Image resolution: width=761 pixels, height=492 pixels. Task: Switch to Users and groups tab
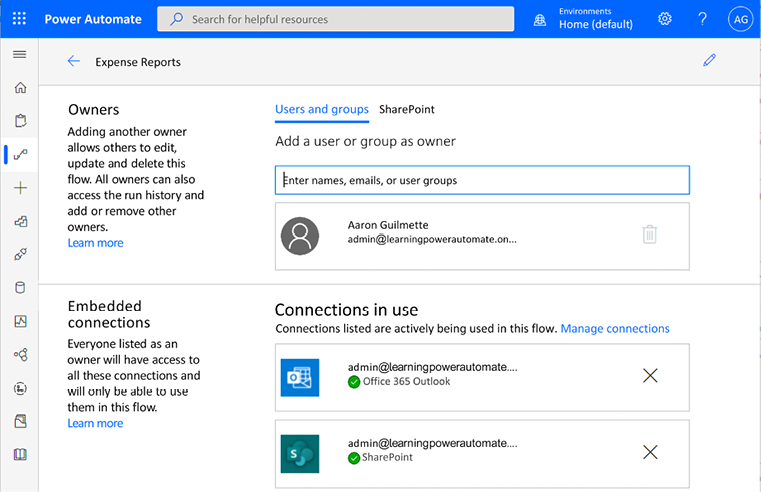click(x=322, y=110)
